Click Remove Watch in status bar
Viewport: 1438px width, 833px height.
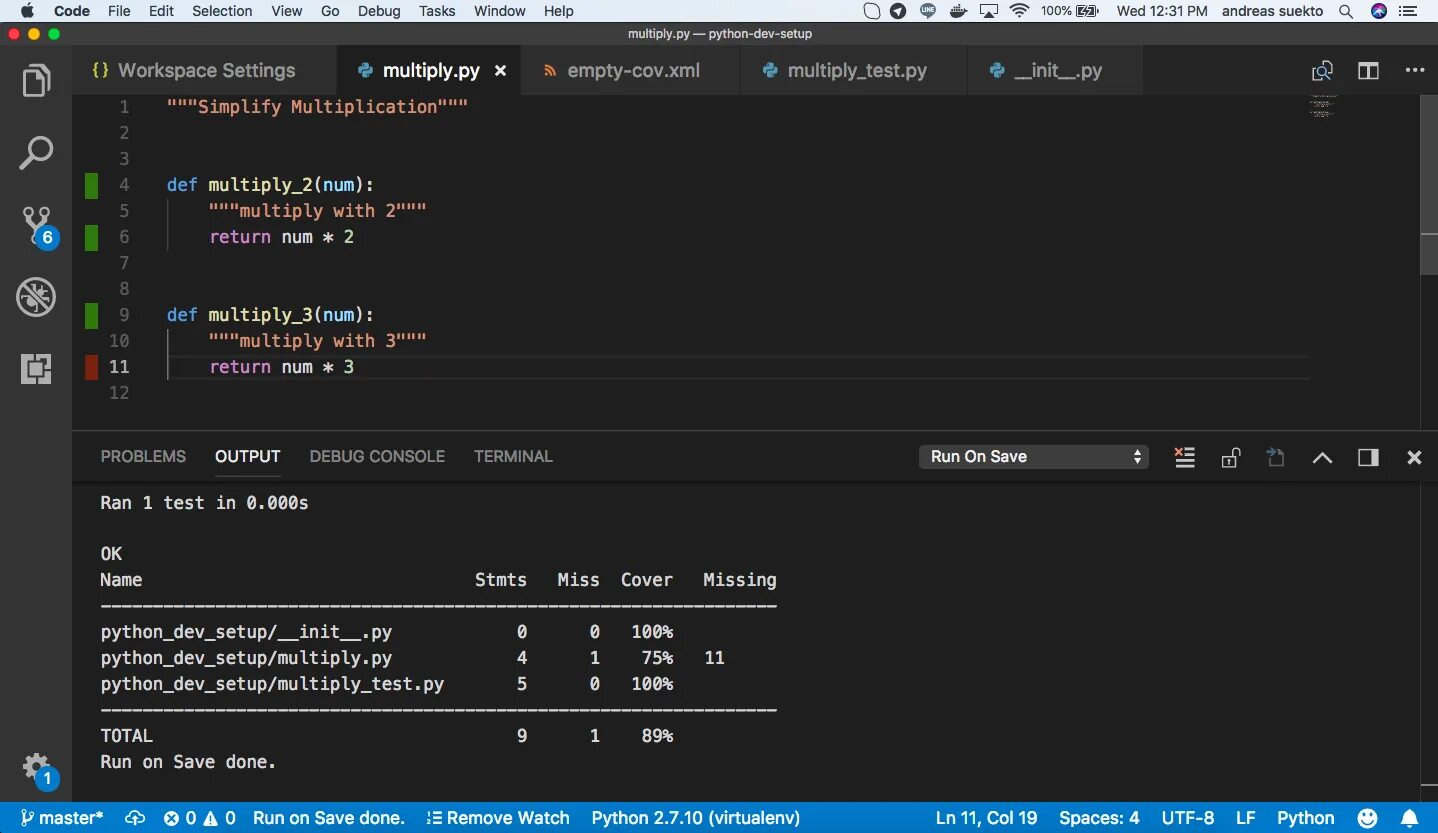click(x=497, y=818)
